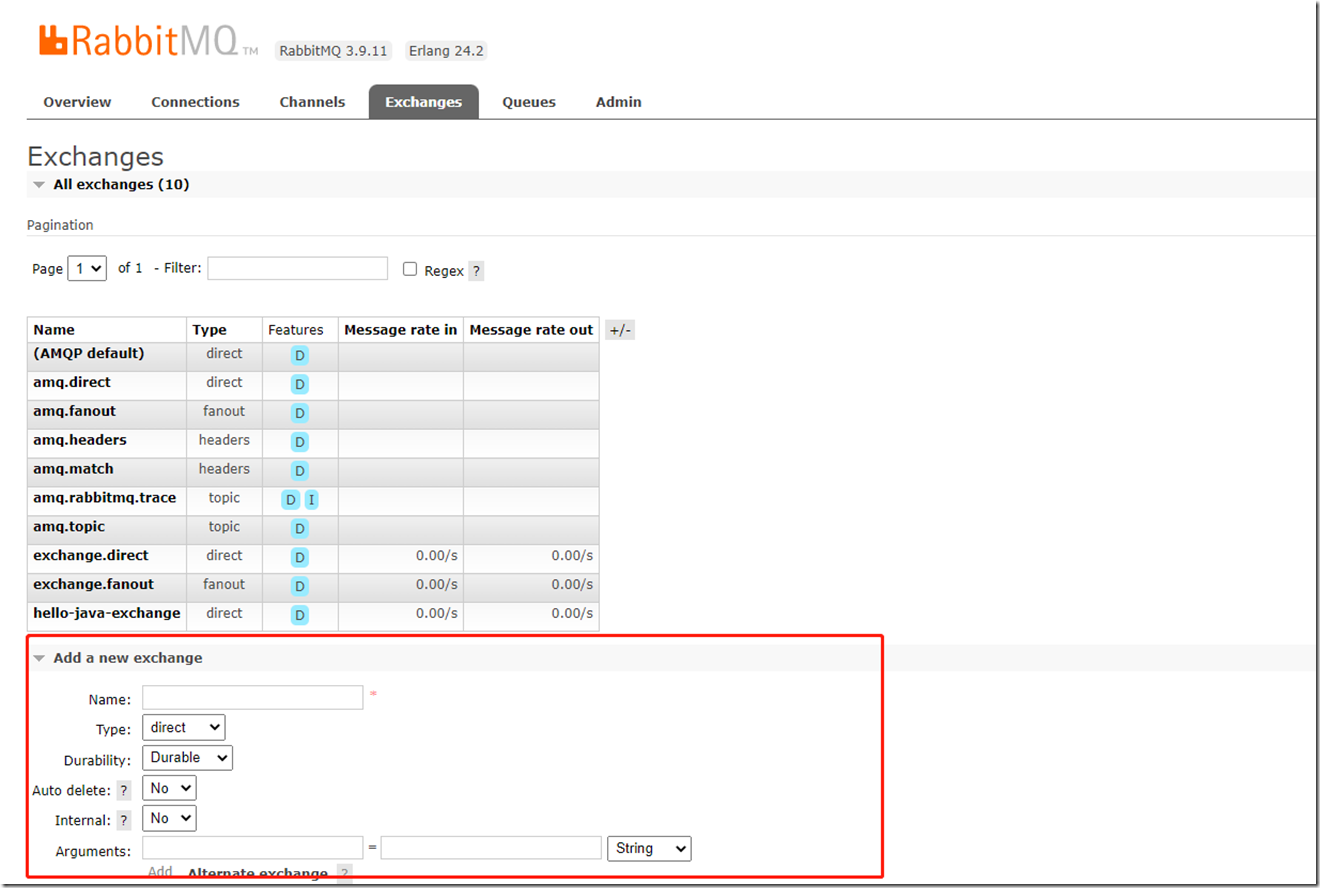The width and height of the screenshot is (1320, 888).
Task: Select the Exchanges tab
Action: tap(424, 102)
